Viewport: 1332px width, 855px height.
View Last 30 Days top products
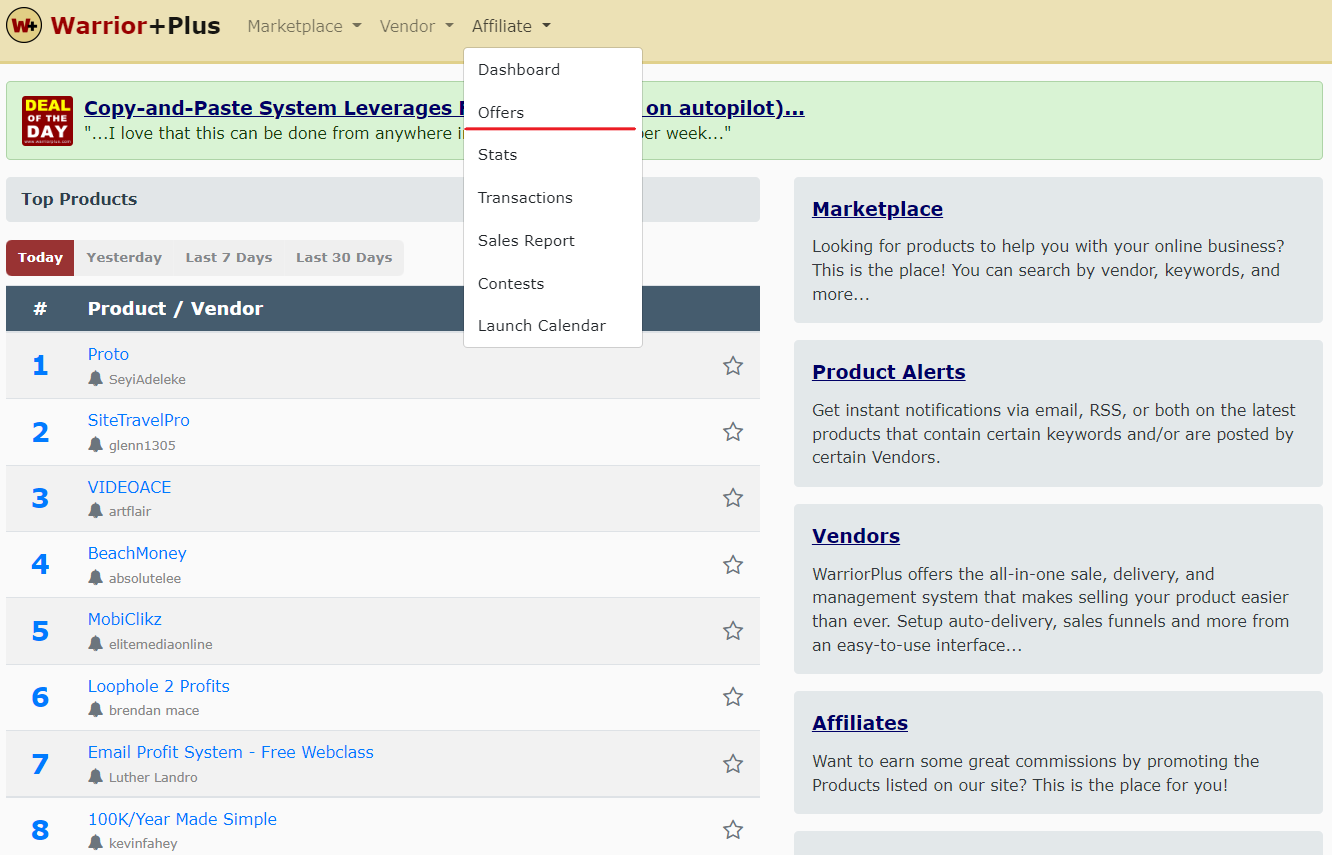[x=344, y=258]
